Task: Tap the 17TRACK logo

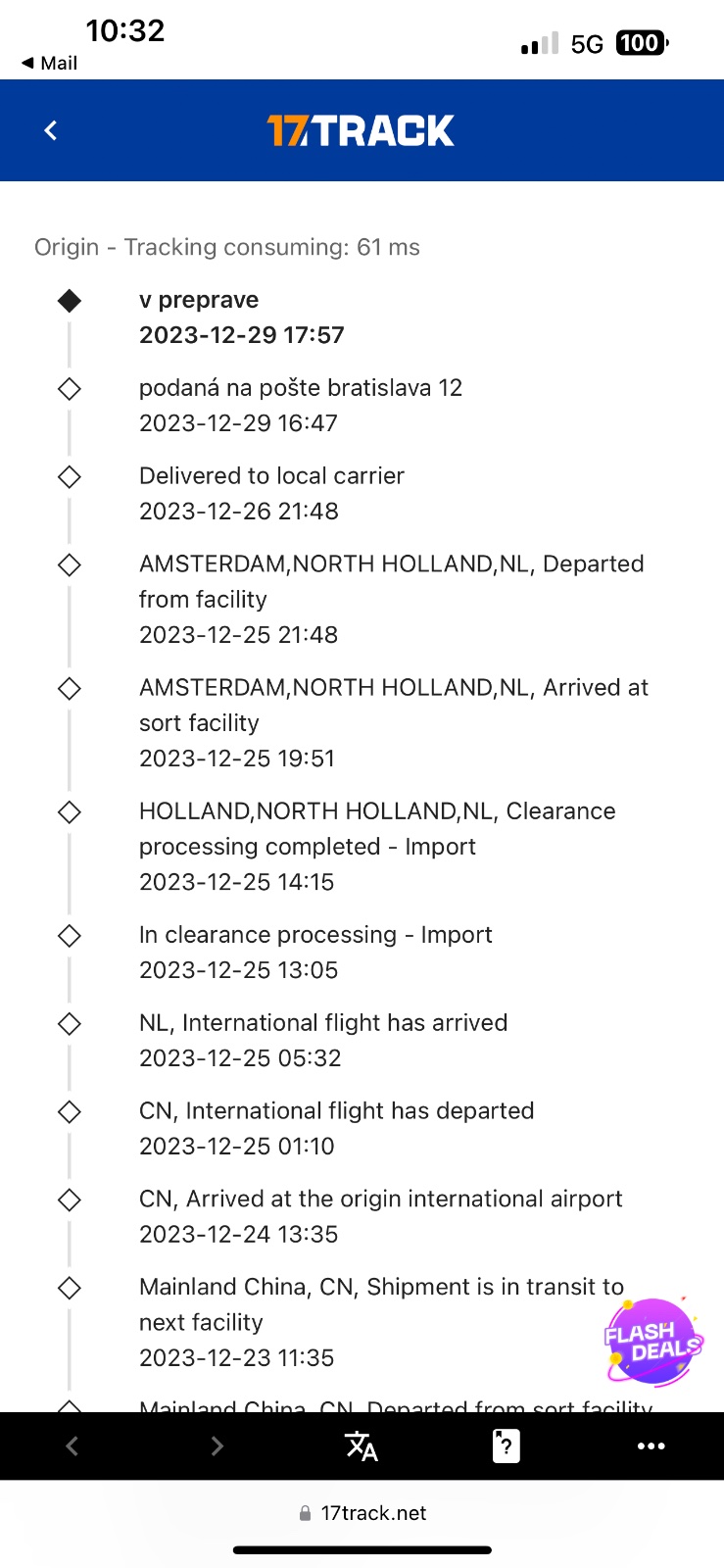Action: [x=361, y=130]
